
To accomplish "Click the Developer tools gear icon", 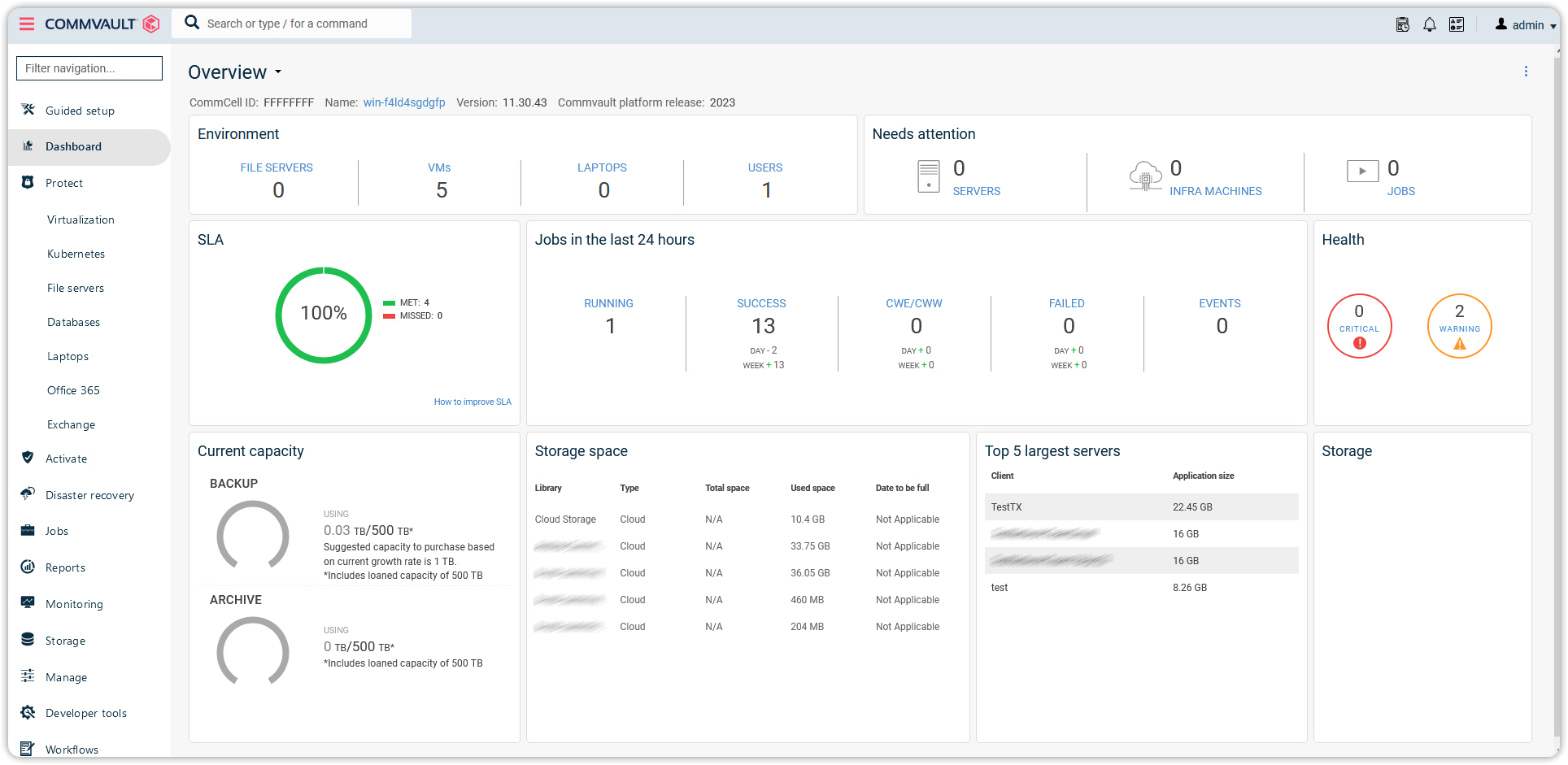I will tap(28, 712).
